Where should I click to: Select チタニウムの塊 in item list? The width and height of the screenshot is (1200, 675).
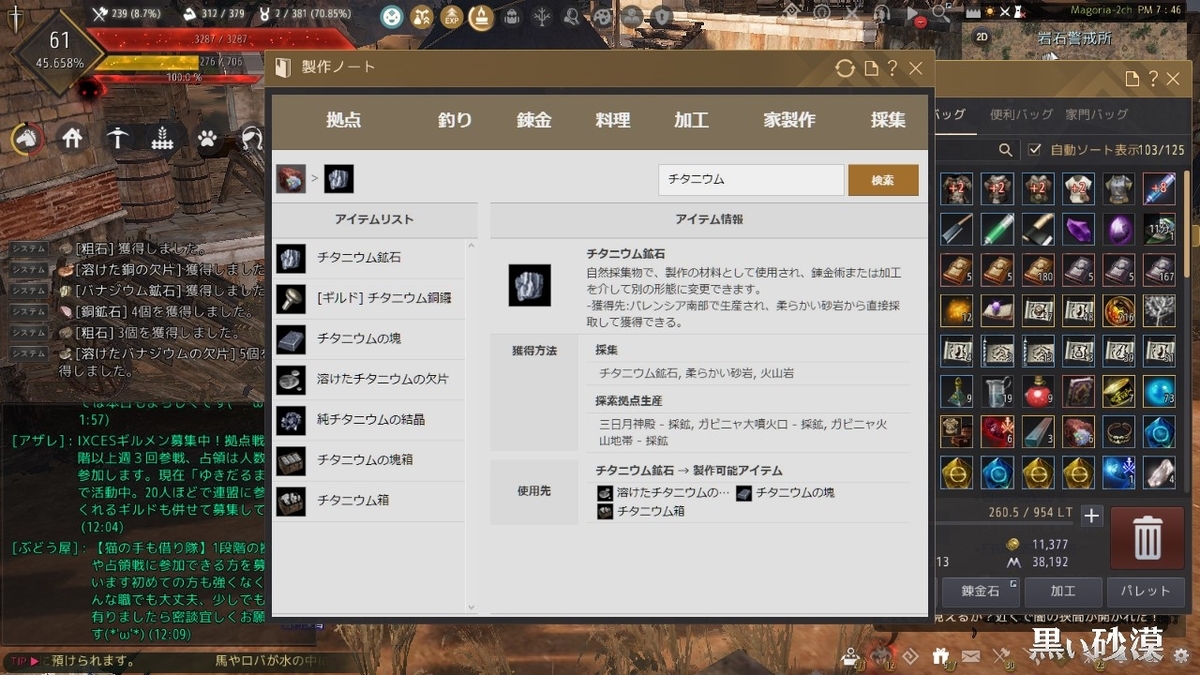tap(370, 339)
